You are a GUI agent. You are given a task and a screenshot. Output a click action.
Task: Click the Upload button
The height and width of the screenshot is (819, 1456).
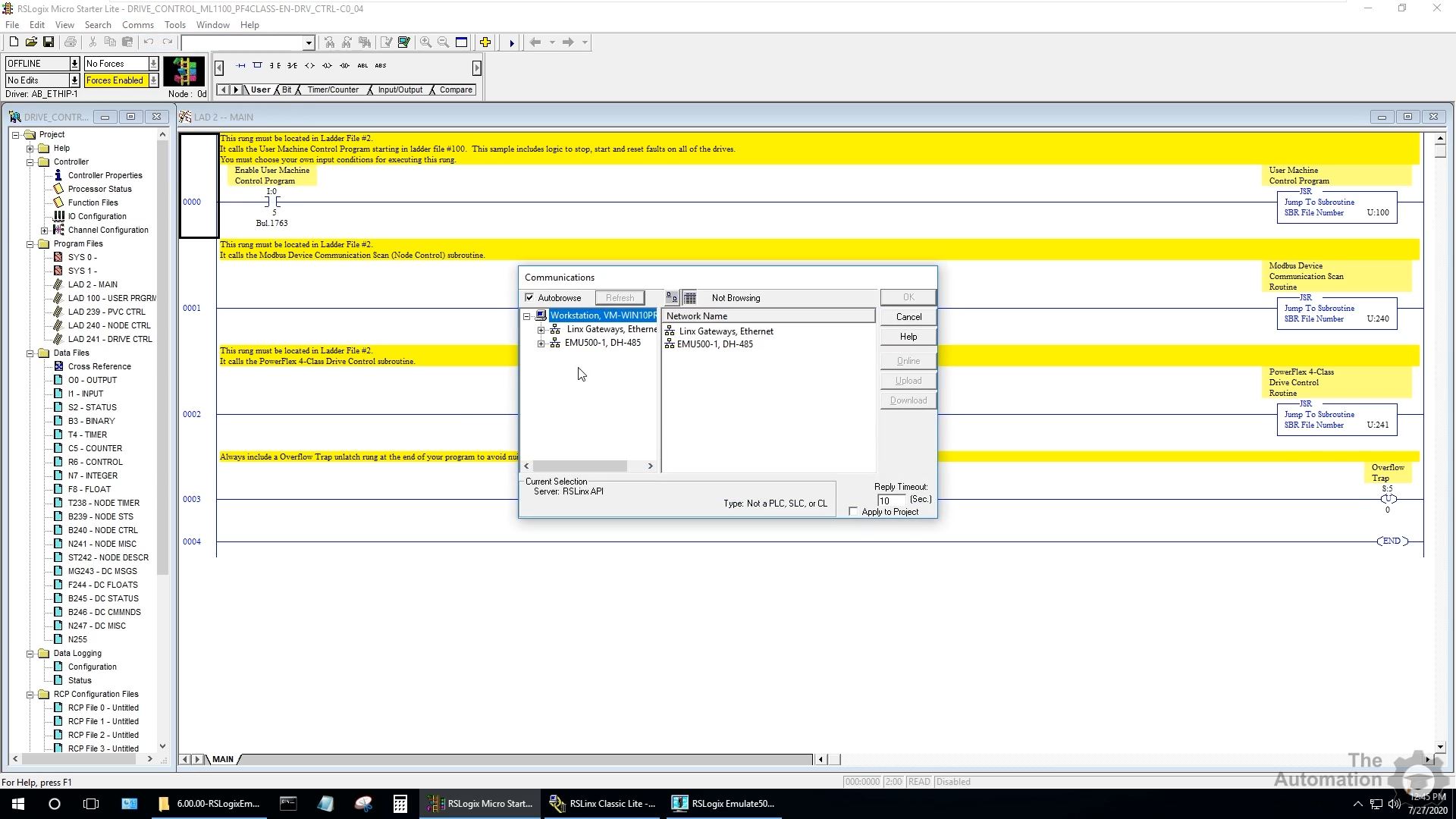click(908, 381)
